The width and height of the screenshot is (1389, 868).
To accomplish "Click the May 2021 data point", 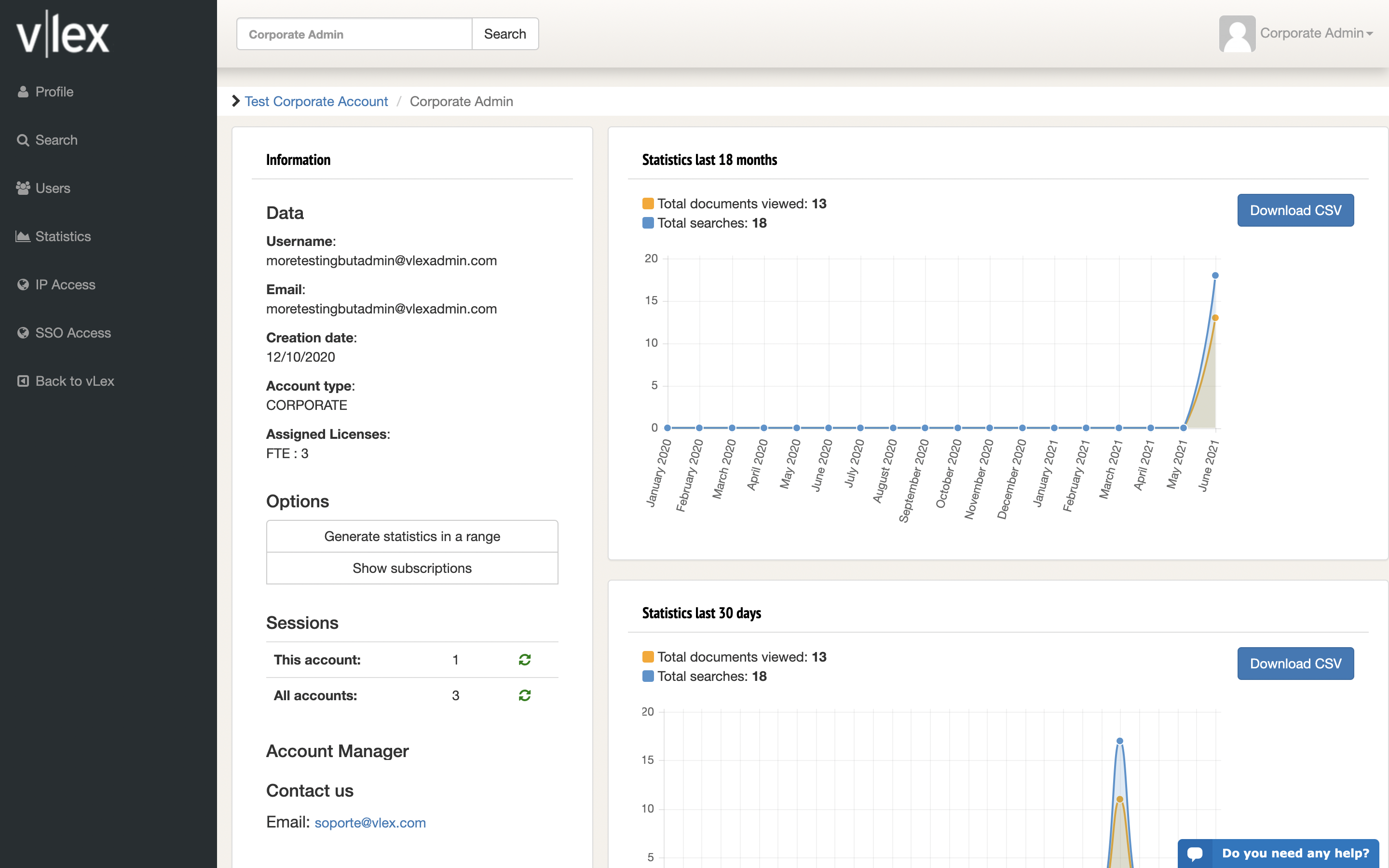I will pos(1183,428).
